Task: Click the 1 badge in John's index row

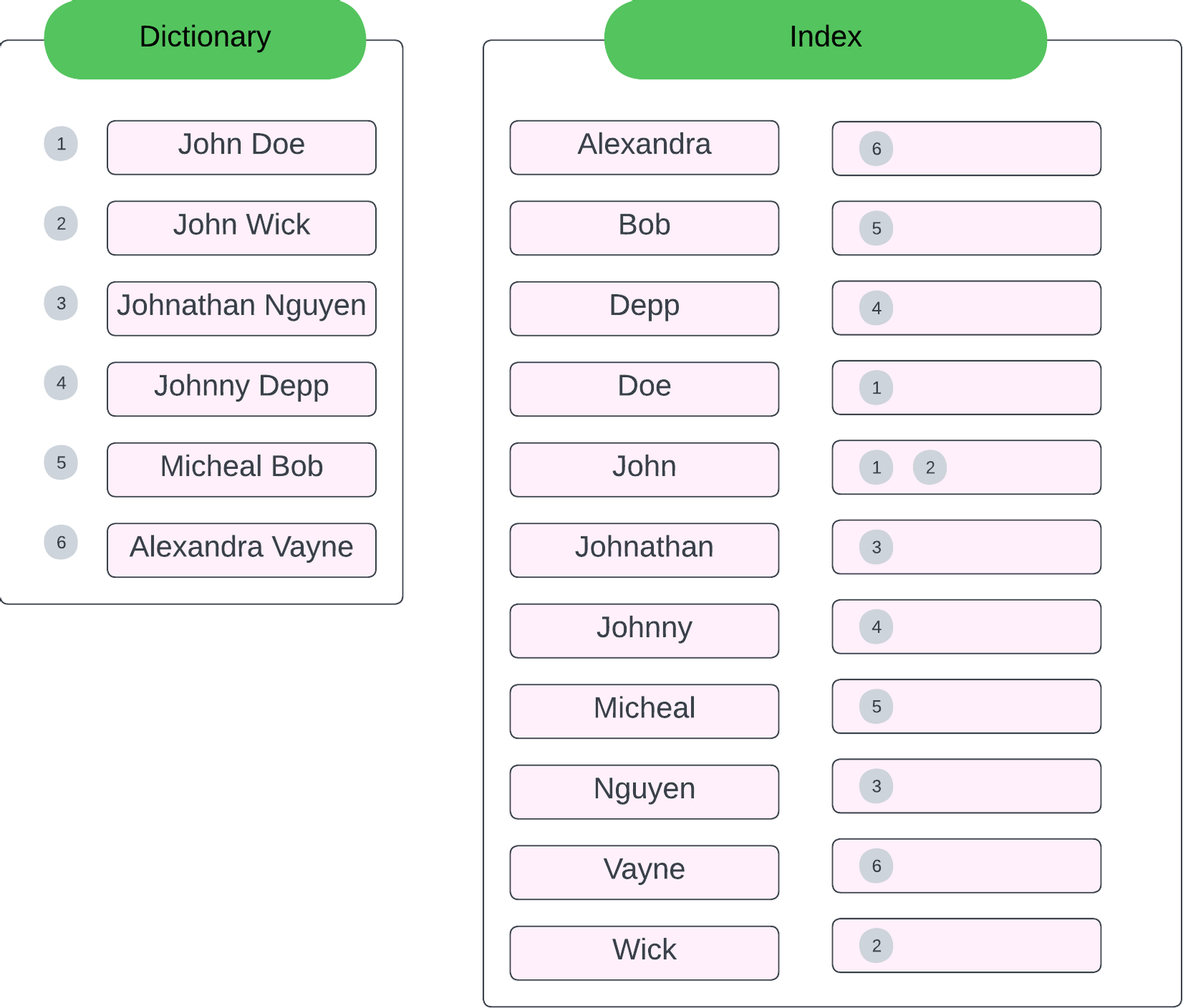Action: [x=875, y=467]
